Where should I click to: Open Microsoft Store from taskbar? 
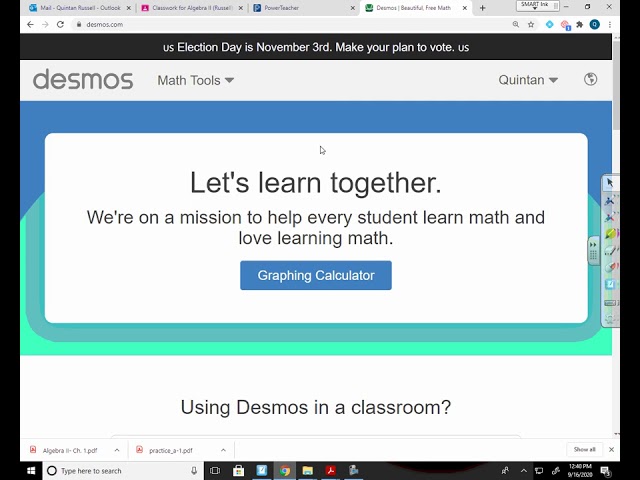(238, 471)
